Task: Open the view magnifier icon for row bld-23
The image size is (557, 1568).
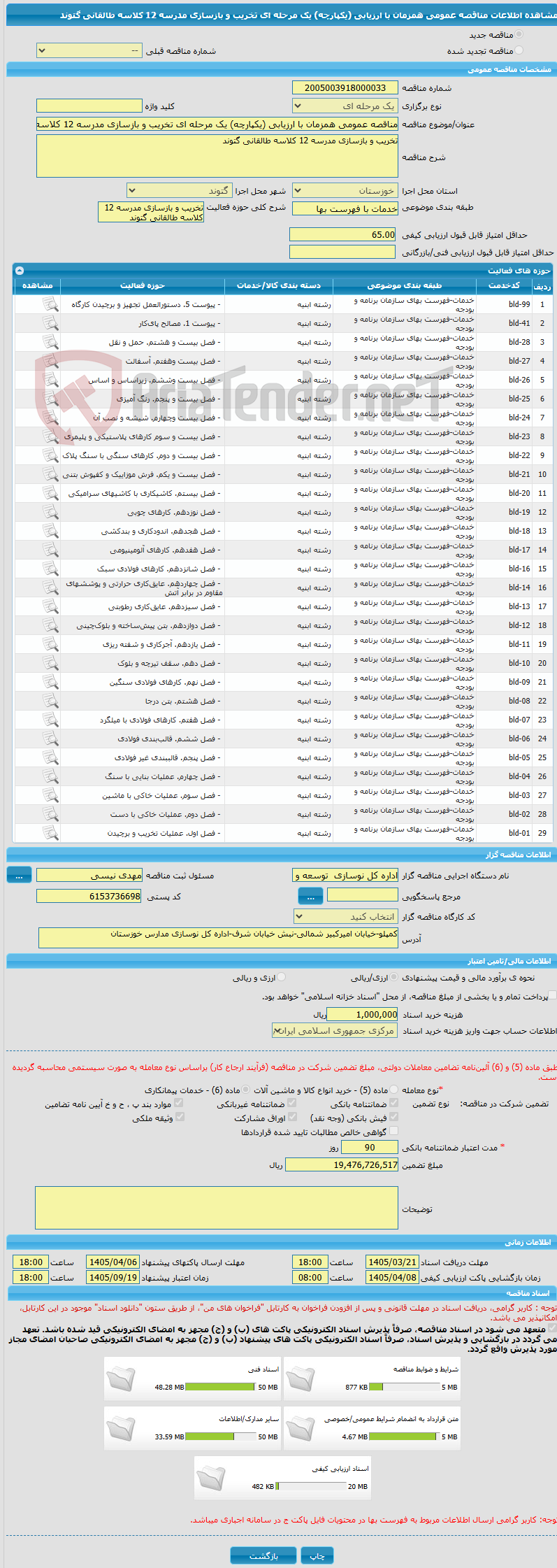Action: [x=50, y=436]
